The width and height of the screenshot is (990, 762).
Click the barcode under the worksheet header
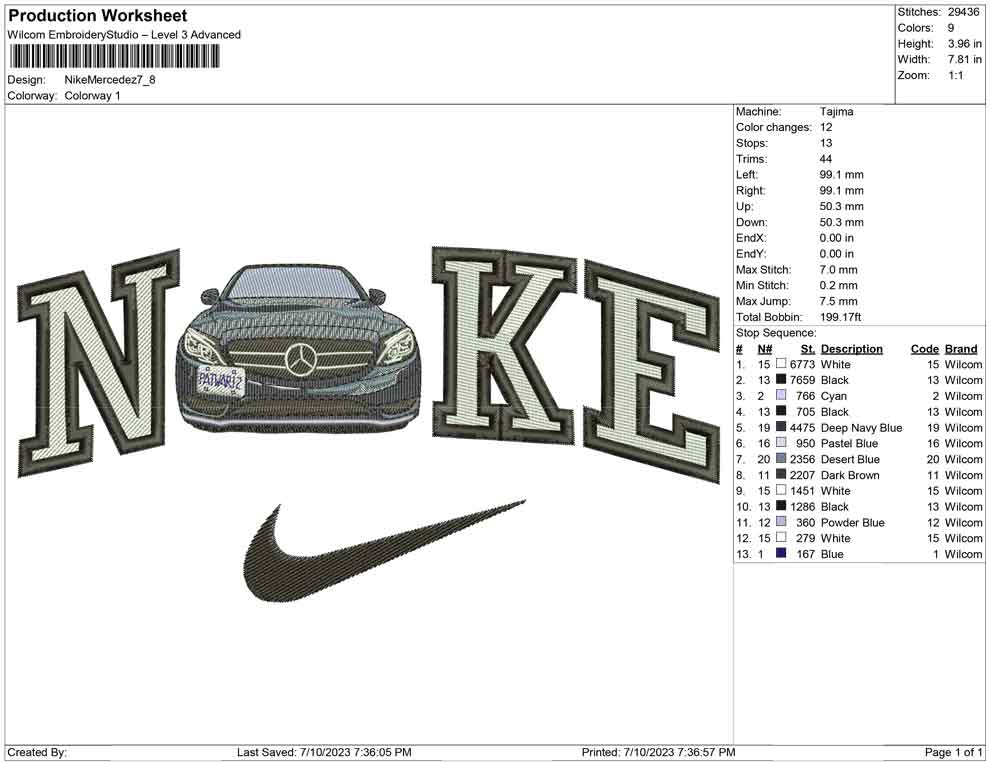pos(114,56)
